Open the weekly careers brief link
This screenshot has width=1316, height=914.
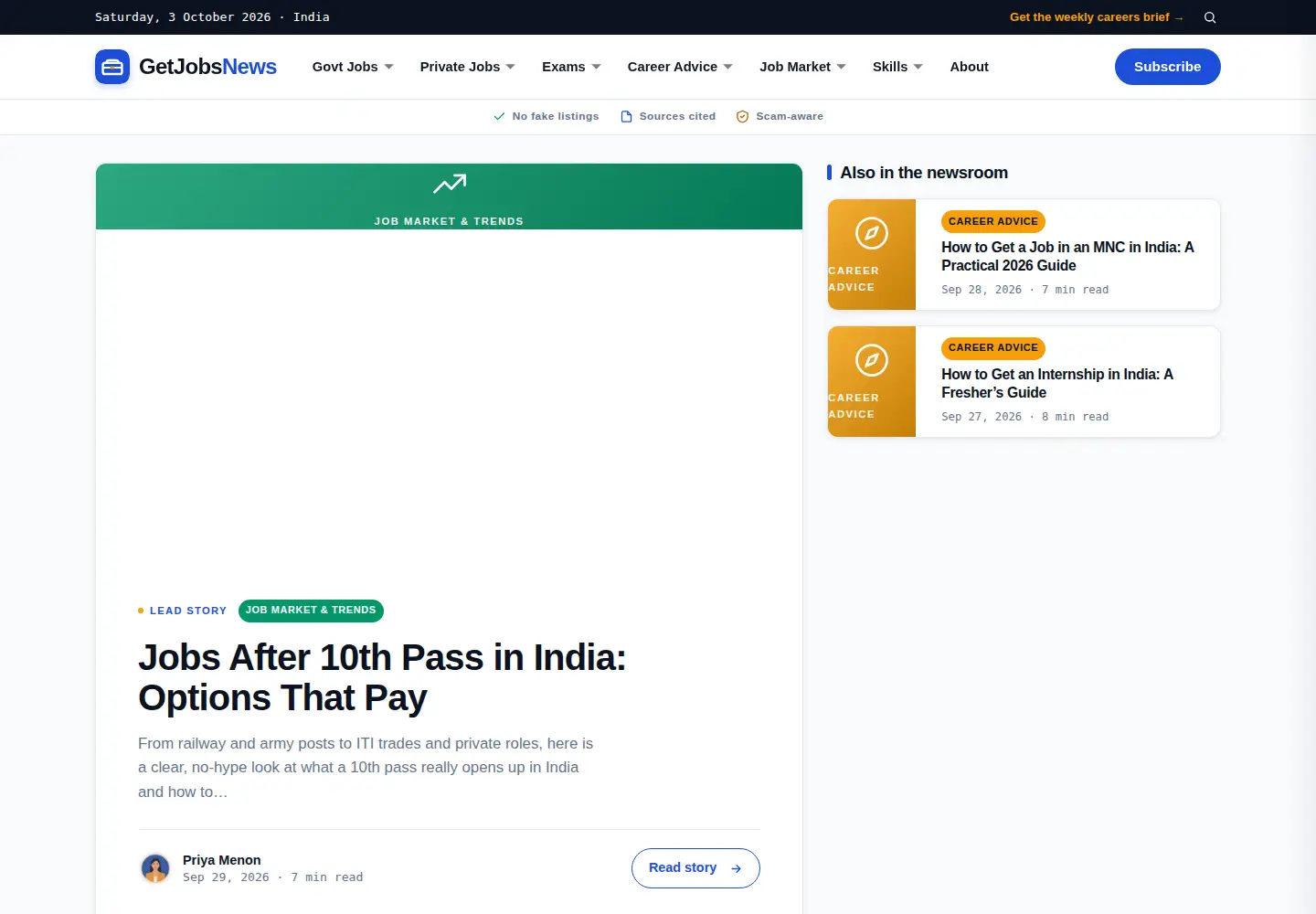coord(1097,17)
